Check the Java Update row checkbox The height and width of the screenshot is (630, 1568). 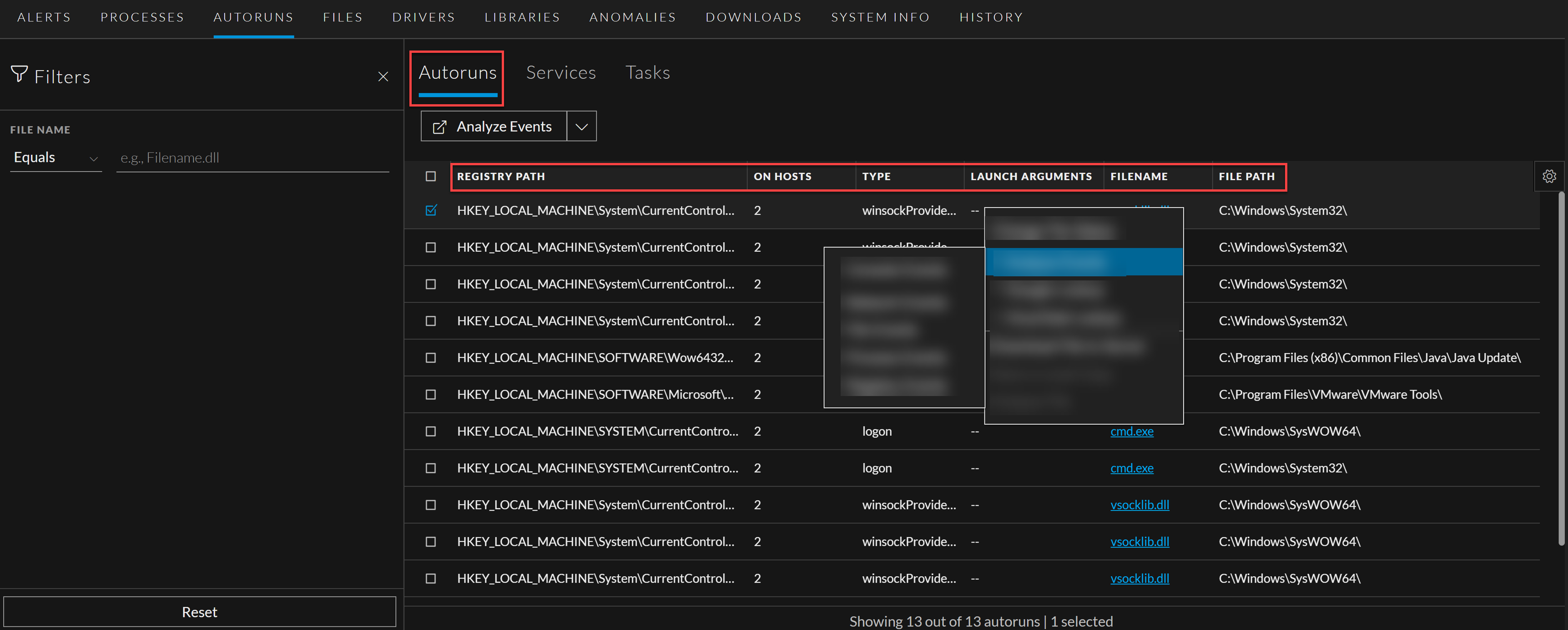pos(431,358)
